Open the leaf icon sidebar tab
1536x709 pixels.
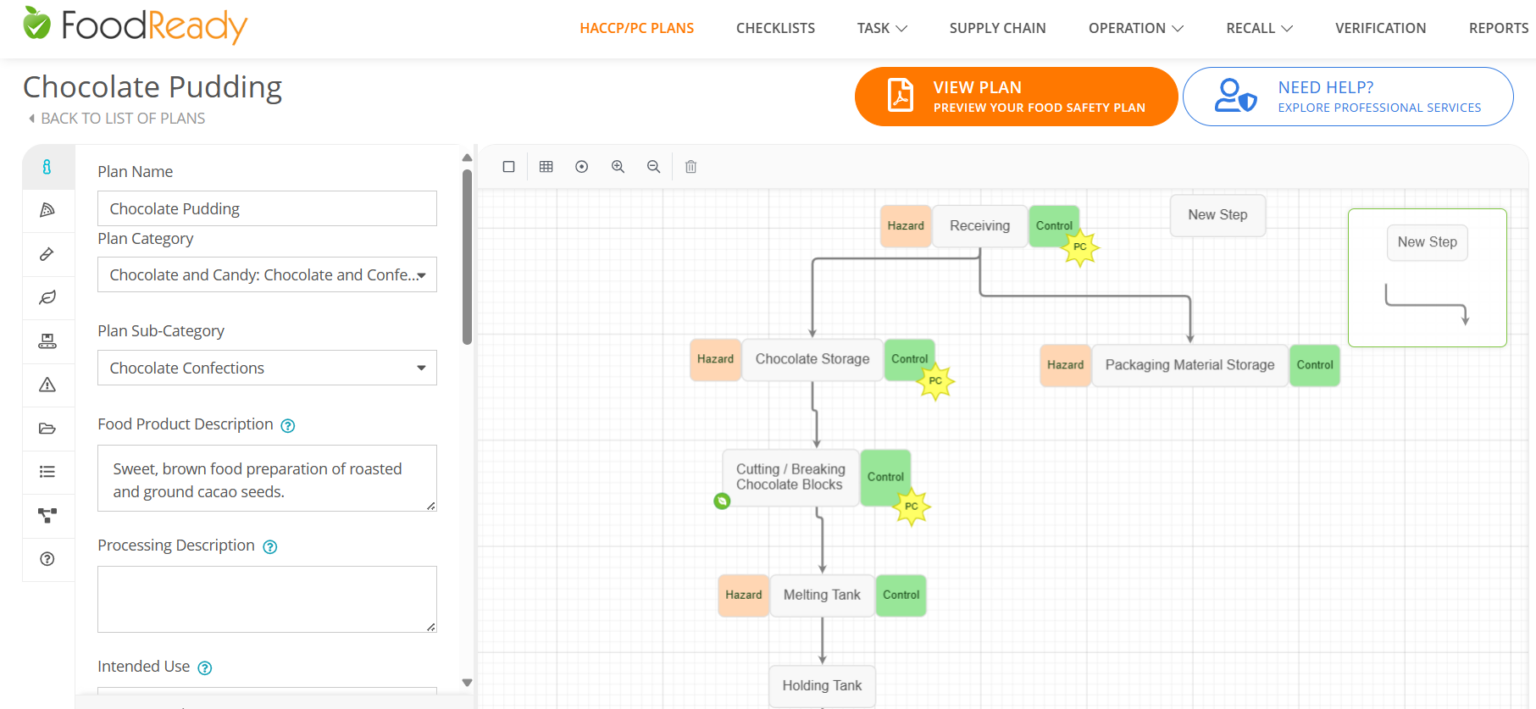pos(47,297)
